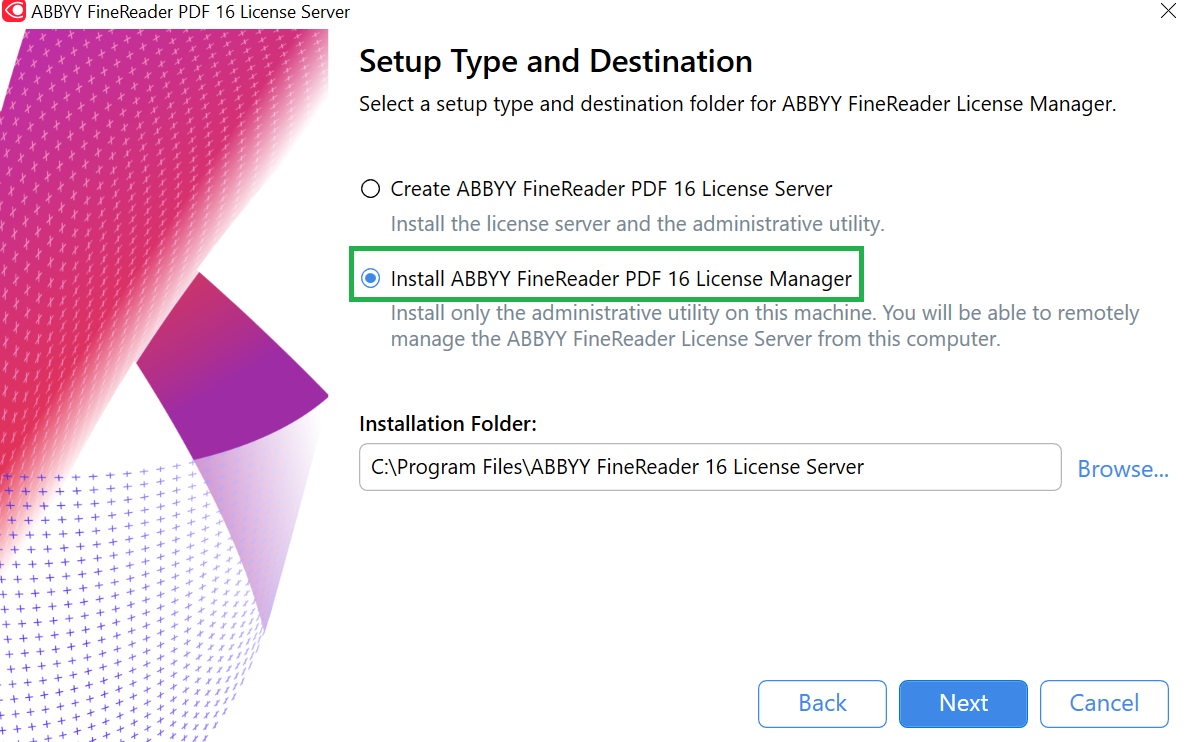Click the 'Install the license server' description text
Viewport: 1189px width, 742px height.
(x=637, y=224)
